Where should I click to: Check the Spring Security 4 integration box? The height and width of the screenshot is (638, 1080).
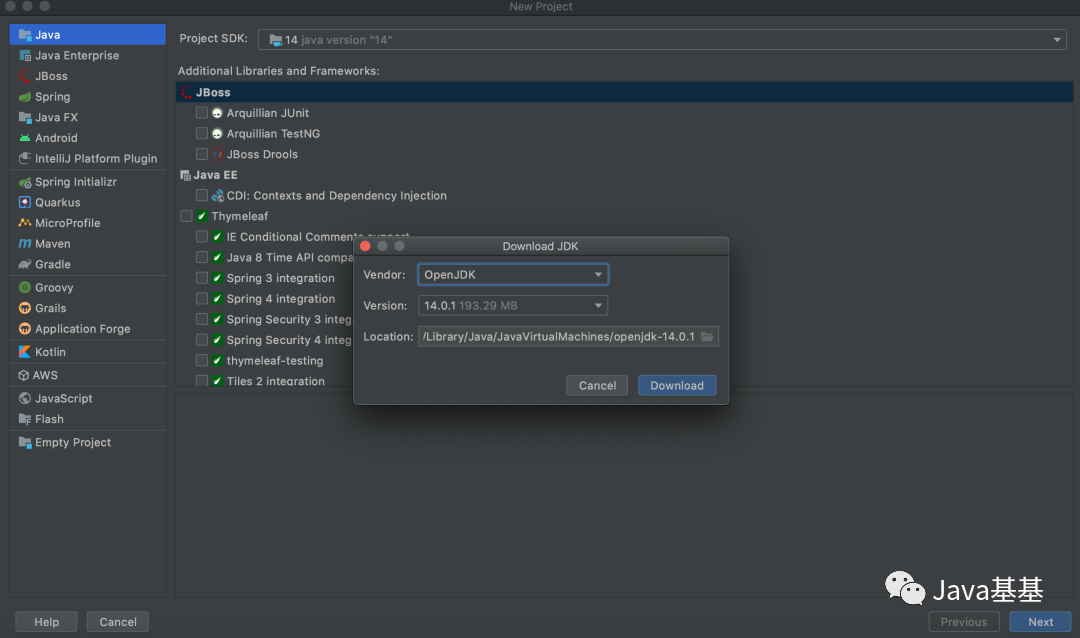pyautogui.click(x=202, y=340)
